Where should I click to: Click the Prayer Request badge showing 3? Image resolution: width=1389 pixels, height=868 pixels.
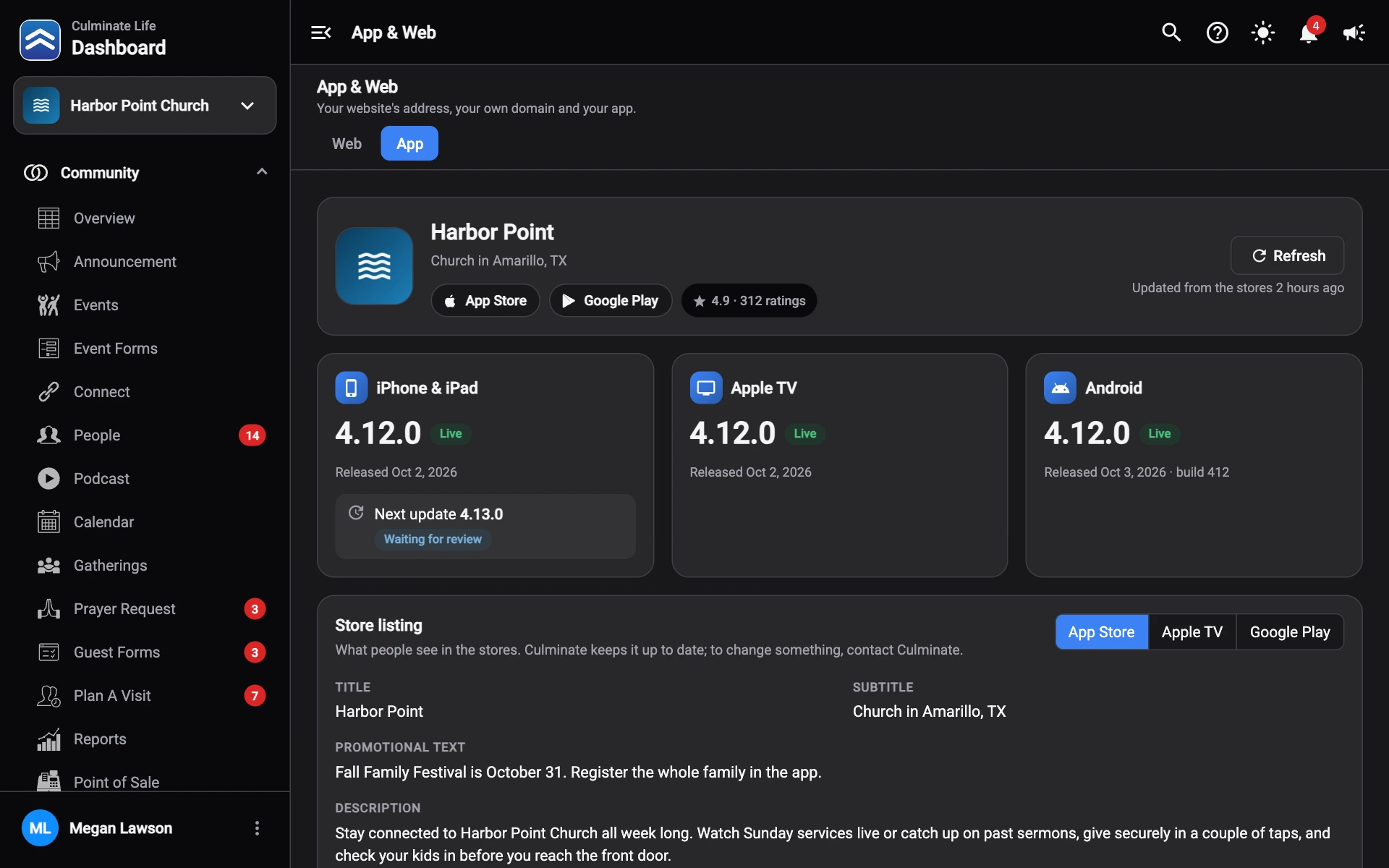point(255,609)
